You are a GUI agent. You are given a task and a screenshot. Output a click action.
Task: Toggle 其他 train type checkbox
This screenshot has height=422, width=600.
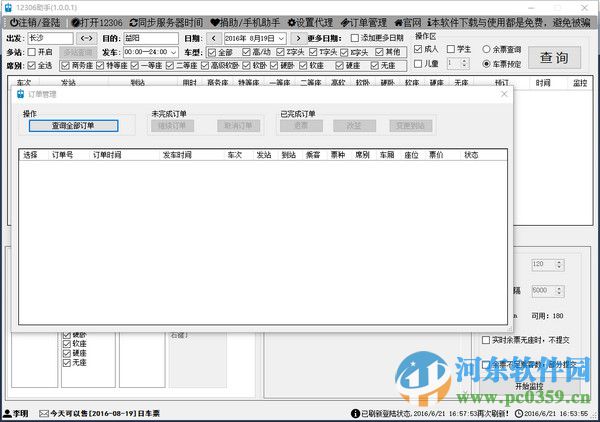379,52
